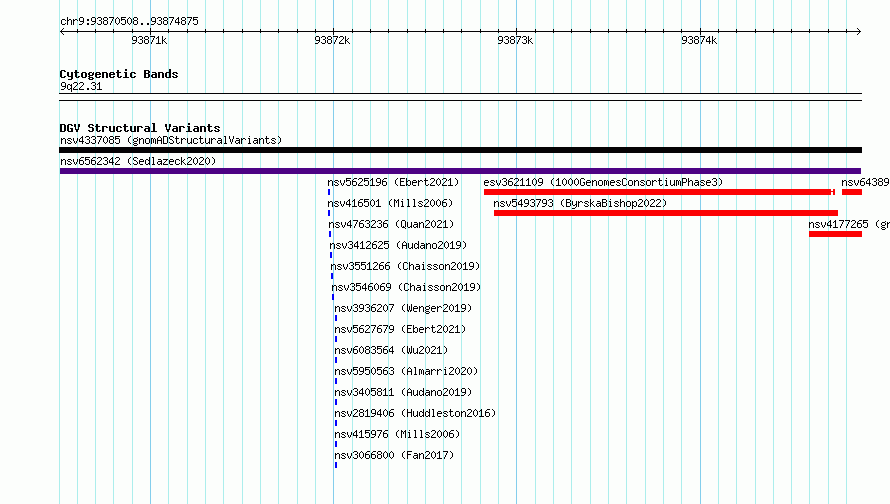The width and height of the screenshot is (890, 504).
Task: Select the red esv3621109 variant bar
Action: point(660,192)
